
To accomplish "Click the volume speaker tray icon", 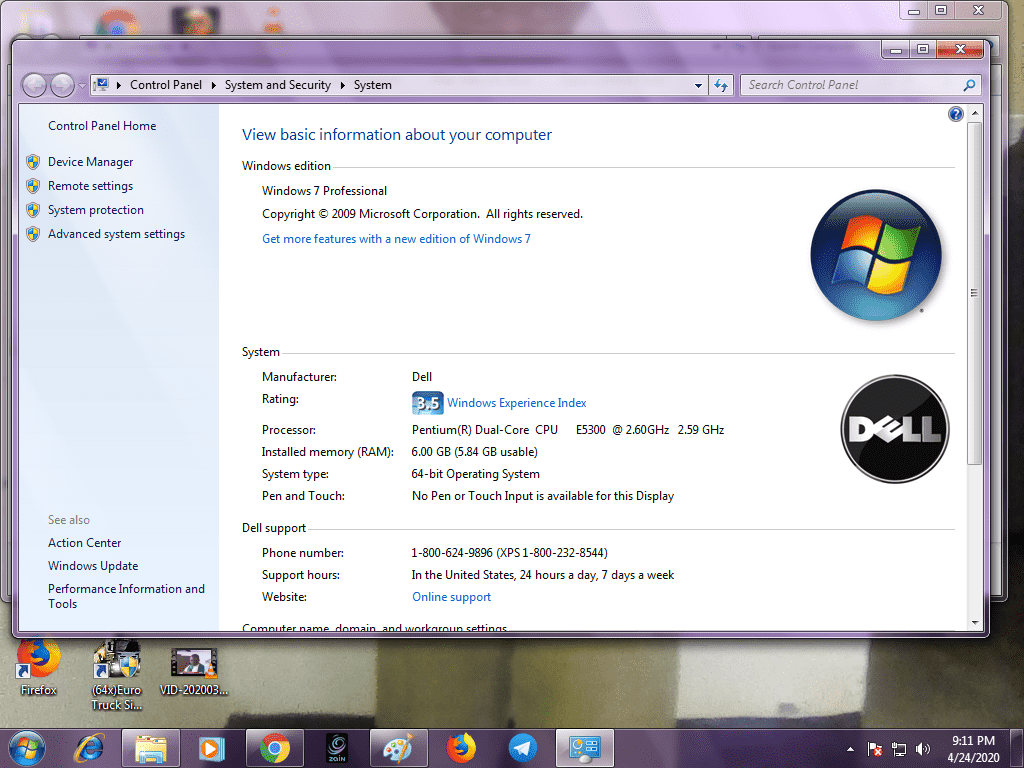I will click(x=923, y=749).
